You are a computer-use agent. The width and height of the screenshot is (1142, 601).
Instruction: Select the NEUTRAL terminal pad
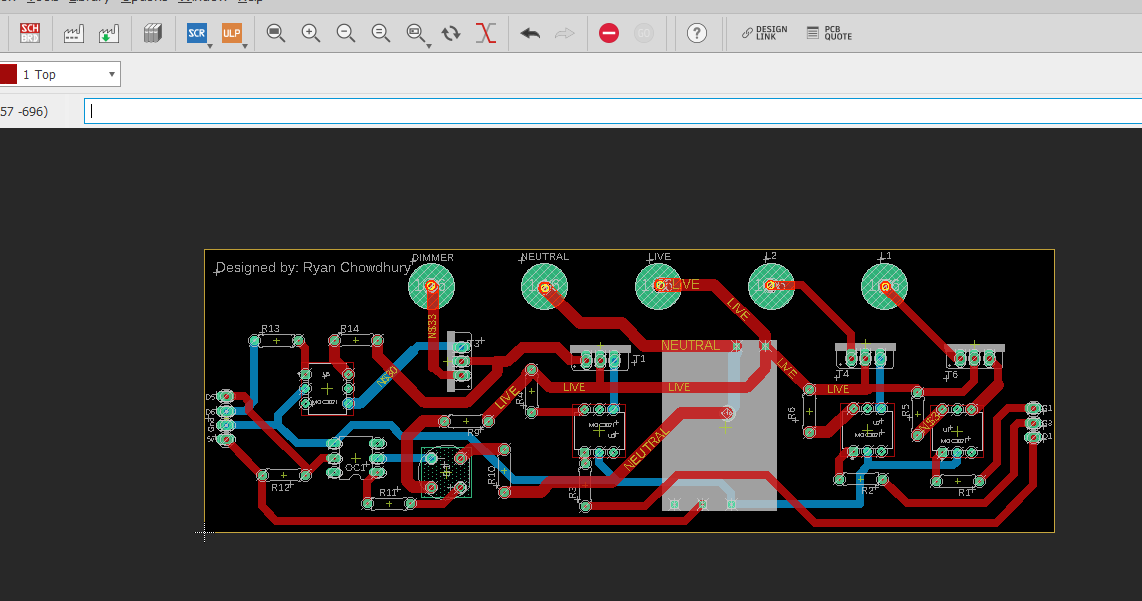click(x=544, y=286)
